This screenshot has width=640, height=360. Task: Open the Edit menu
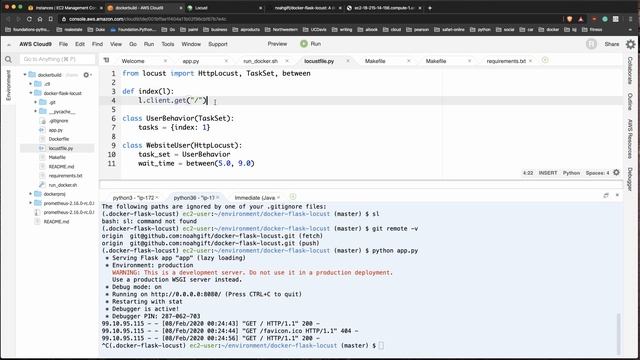[80, 44]
